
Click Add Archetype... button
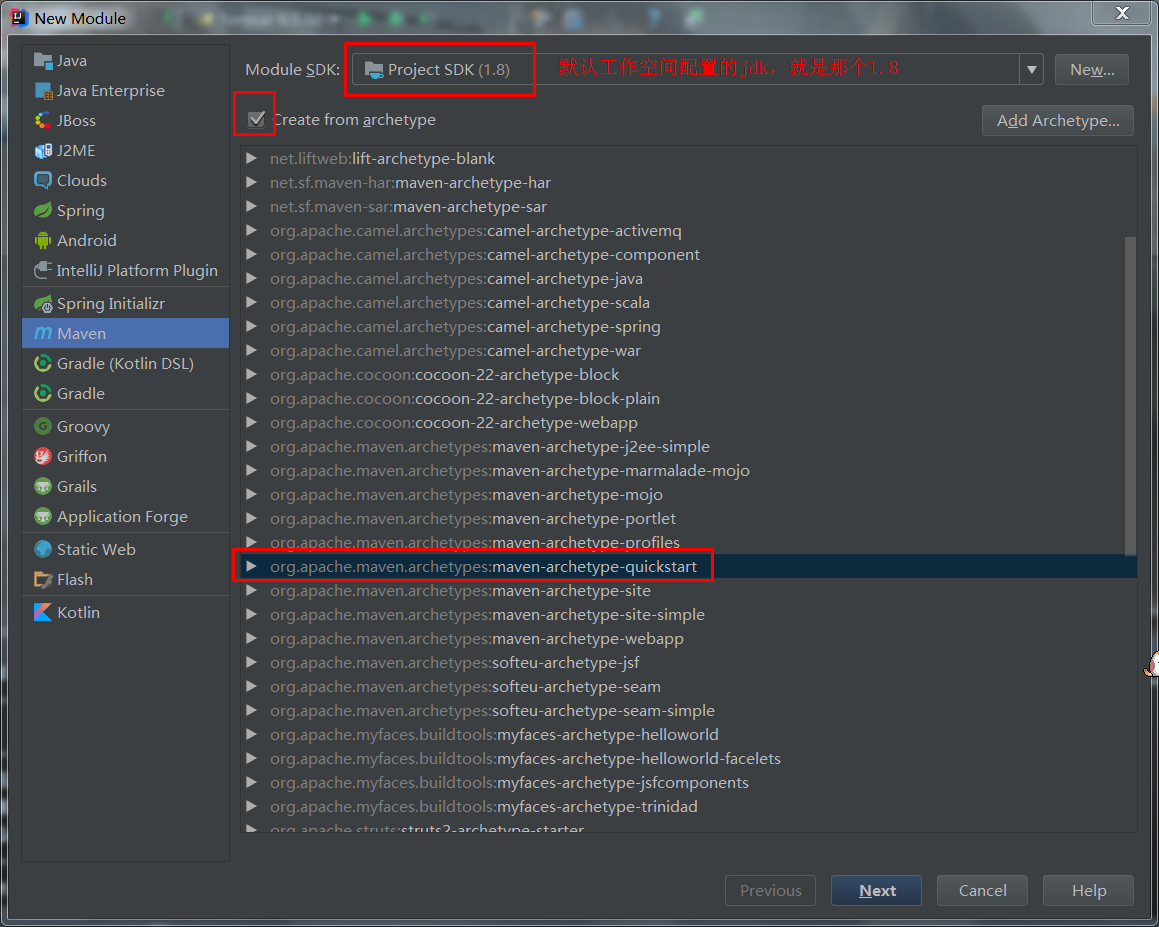[1058, 120]
